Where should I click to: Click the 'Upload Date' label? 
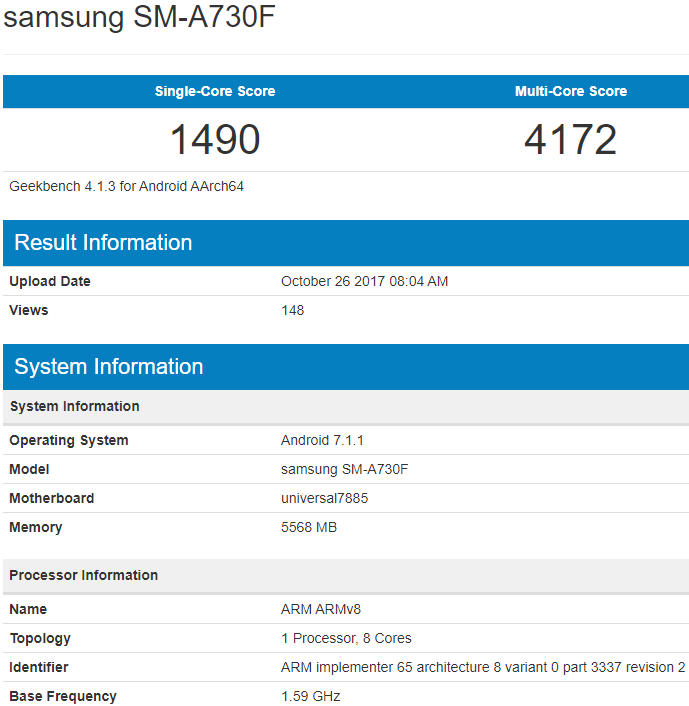(x=50, y=281)
